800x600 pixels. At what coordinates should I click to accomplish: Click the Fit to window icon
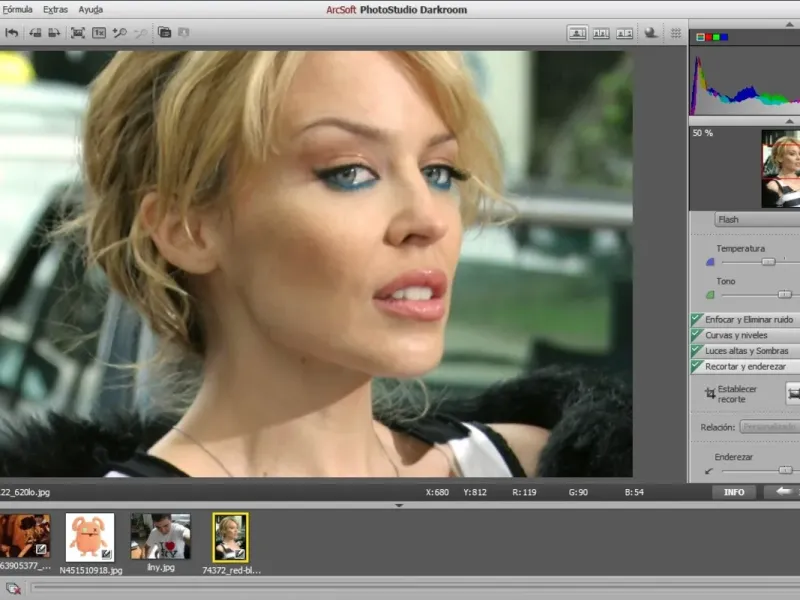(x=78, y=33)
